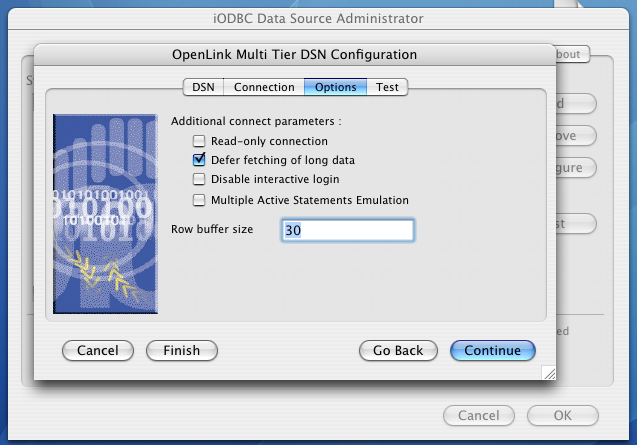Click the Finish button
Image resolution: width=637 pixels, height=445 pixels.
pyautogui.click(x=182, y=350)
